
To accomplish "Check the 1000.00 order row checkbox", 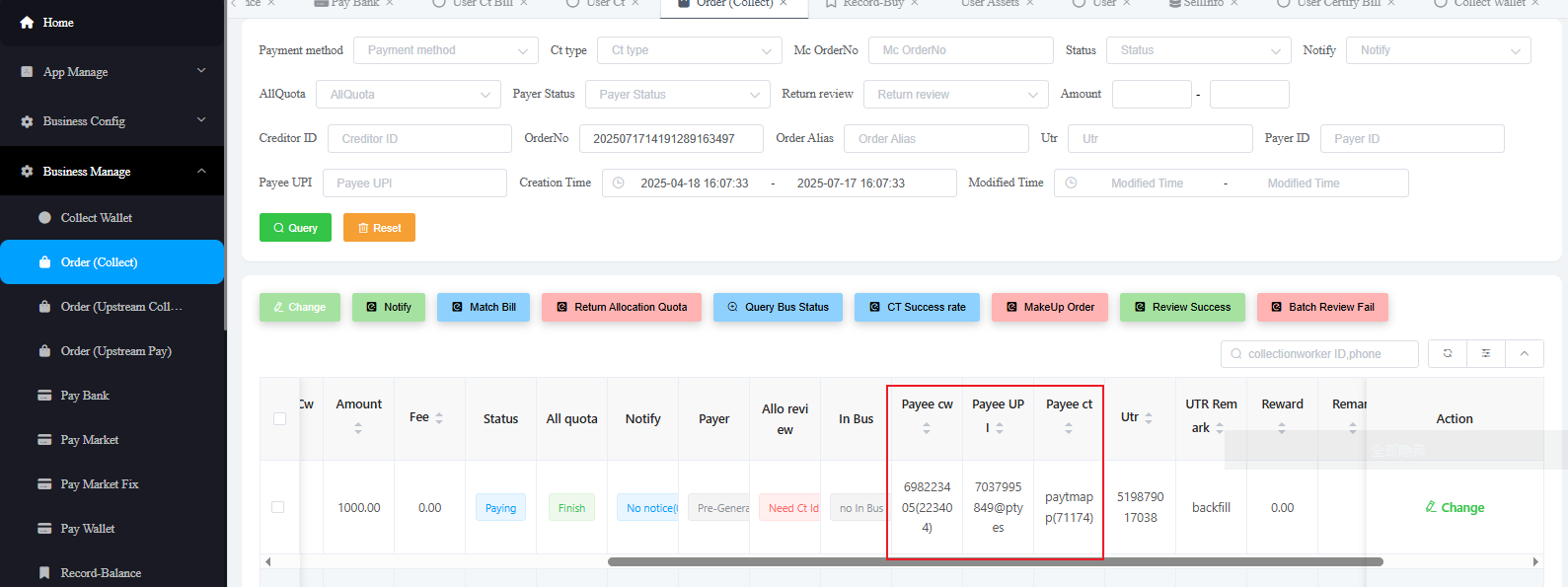I will pyautogui.click(x=278, y=507).
